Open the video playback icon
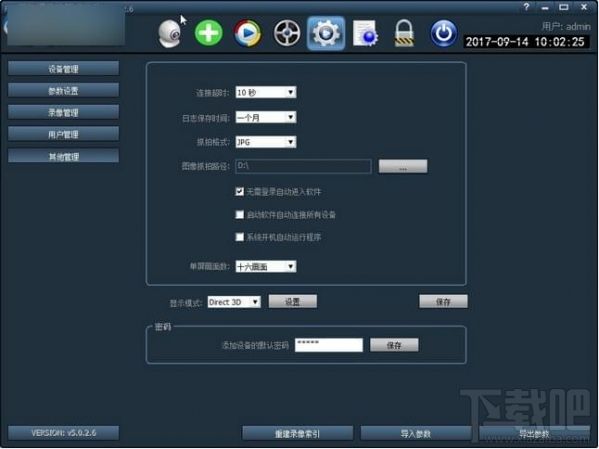599x449 pixels. click(248, 33)
